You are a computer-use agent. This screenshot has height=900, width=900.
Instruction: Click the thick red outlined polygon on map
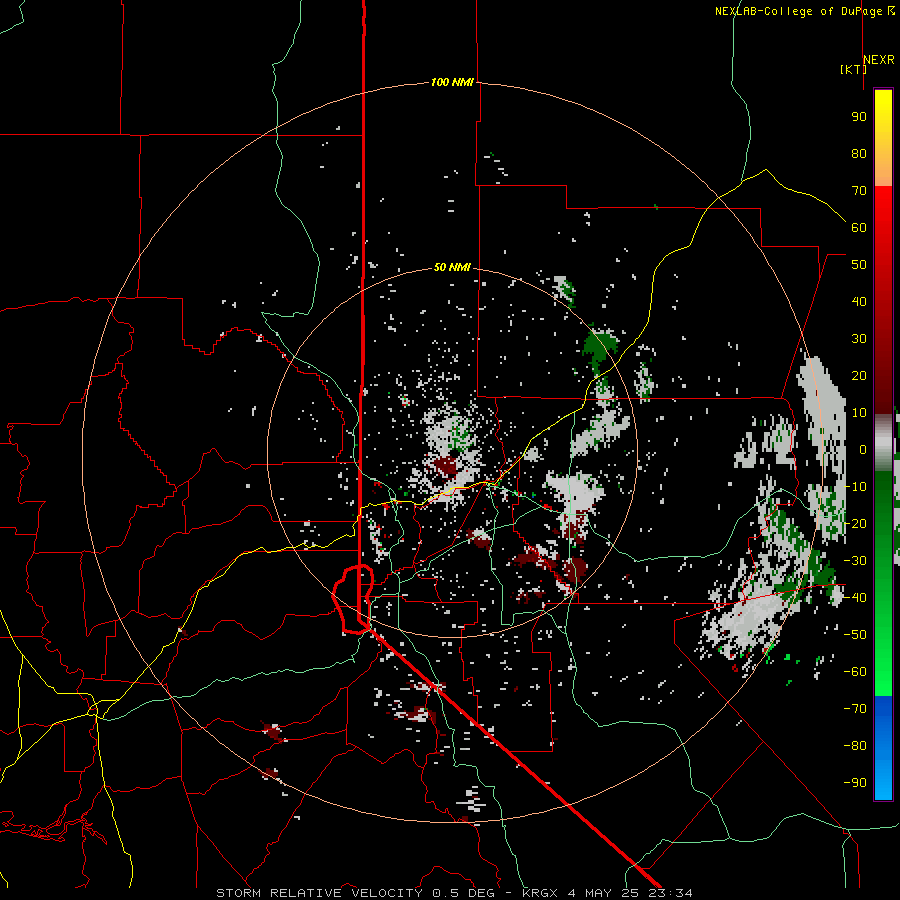[x=354, y=599]
